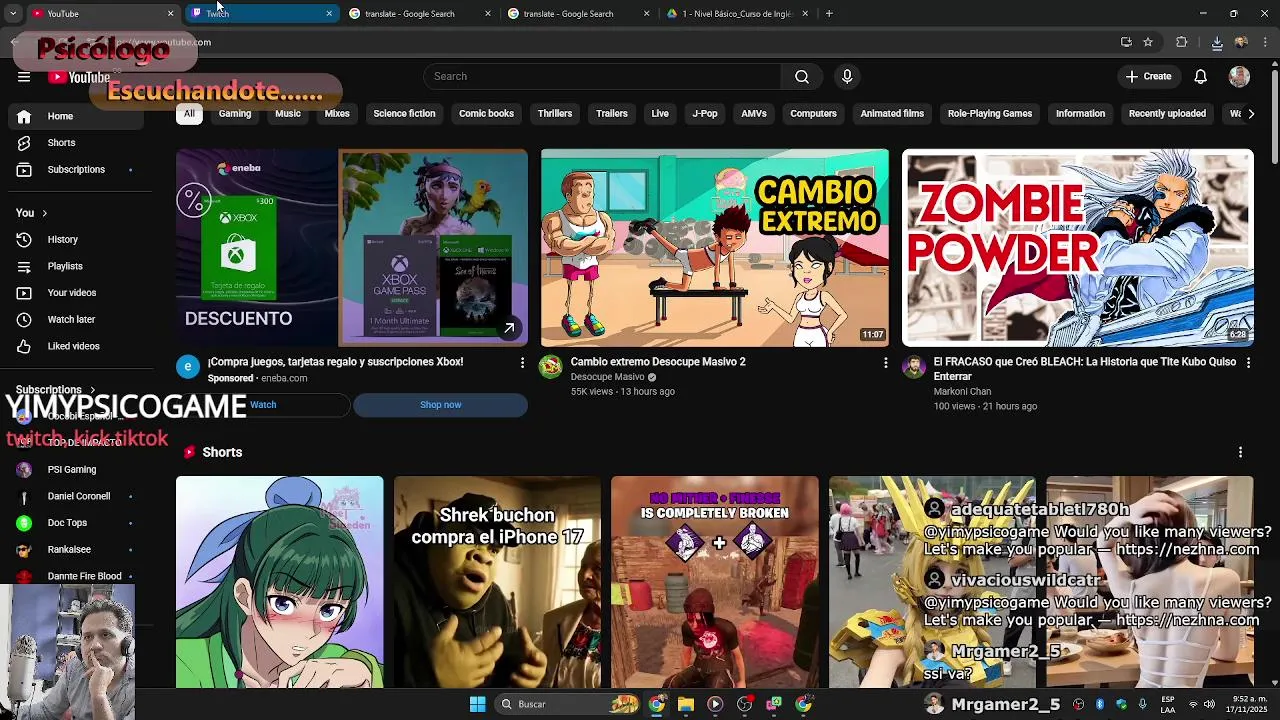The width and height of the screenshot is (1280, 720).
Task: Click the taskbar volume icon
Action: tap(1209, 704)
